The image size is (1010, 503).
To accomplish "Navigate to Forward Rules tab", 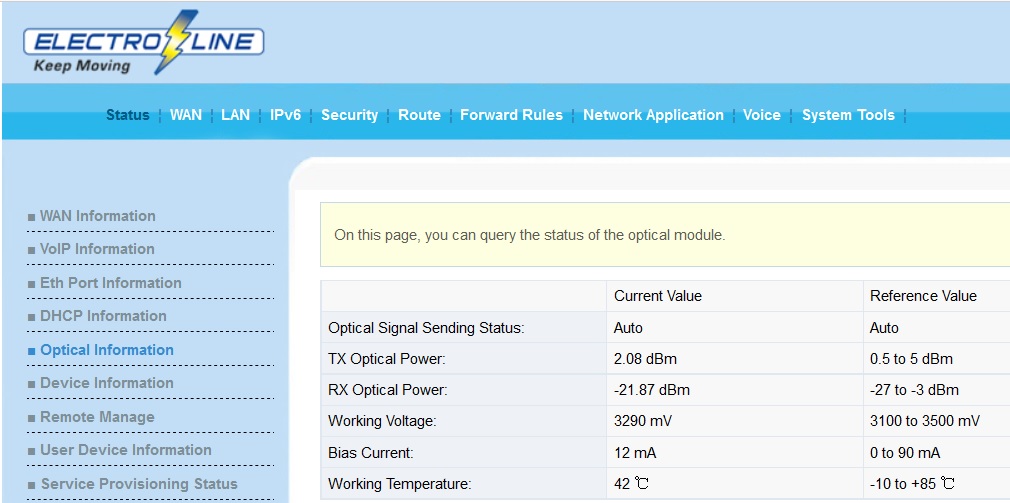I will click(511, 115).
